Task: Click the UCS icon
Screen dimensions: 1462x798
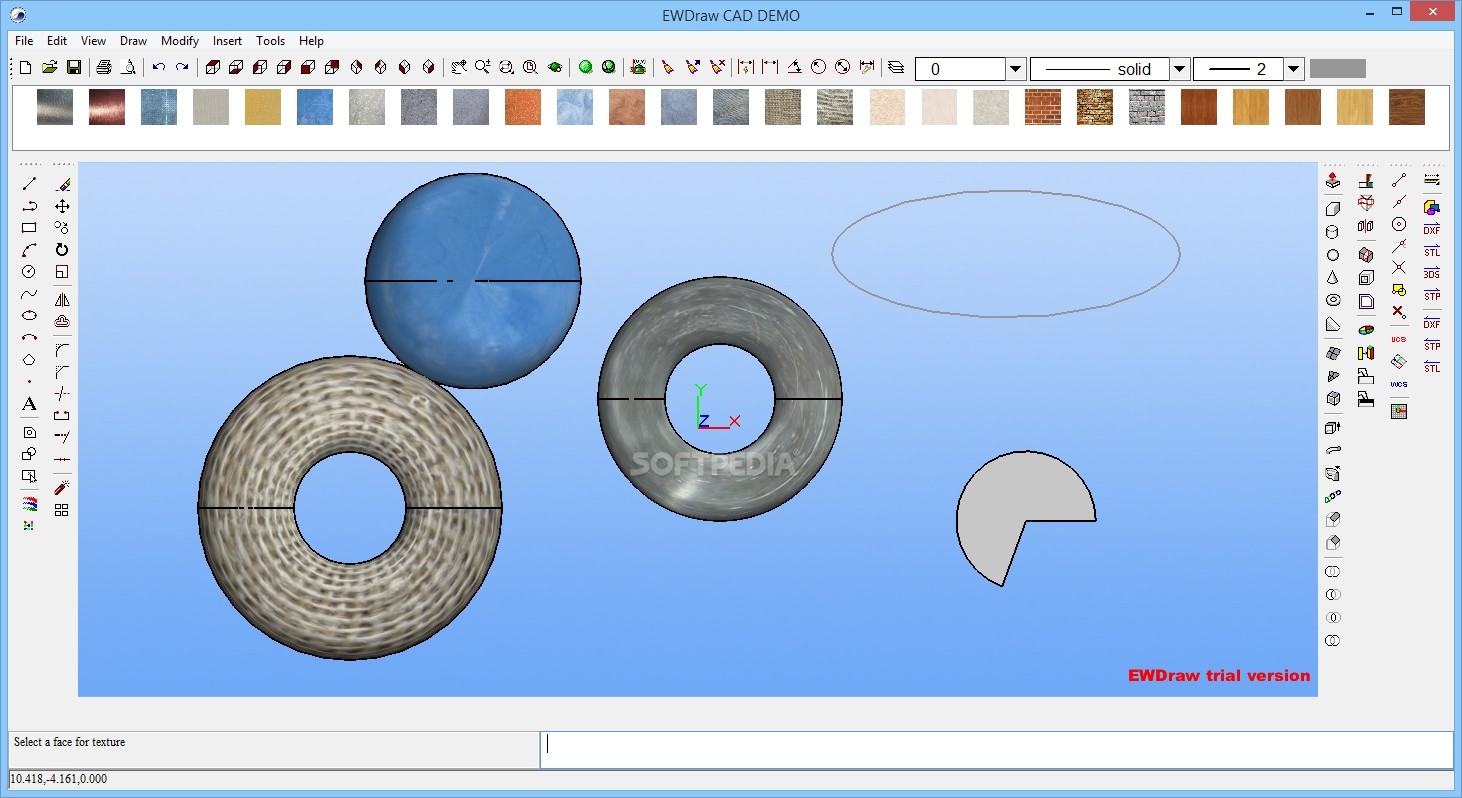Action: [1399, 338]
